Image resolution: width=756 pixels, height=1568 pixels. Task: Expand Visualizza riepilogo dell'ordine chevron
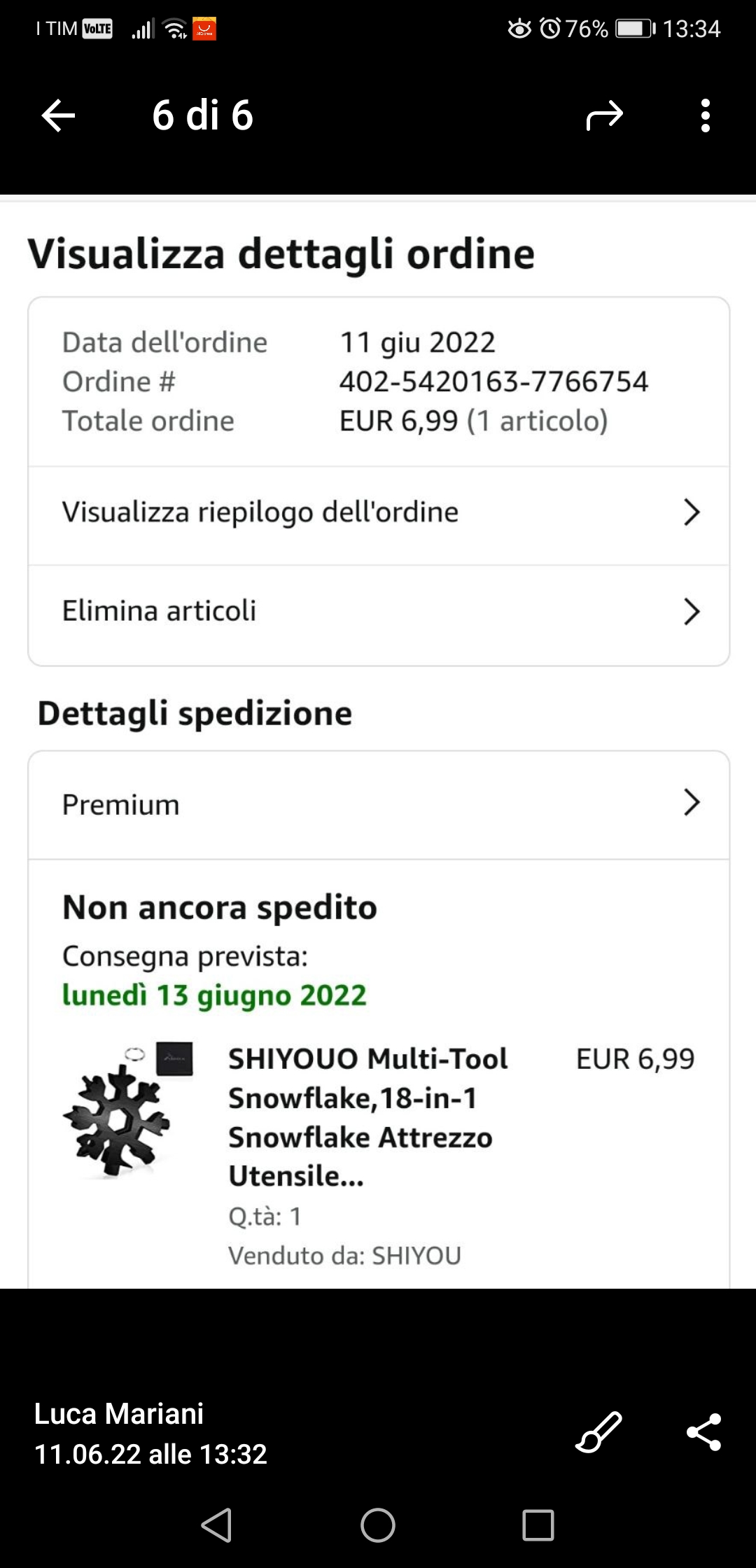[692, 512]
